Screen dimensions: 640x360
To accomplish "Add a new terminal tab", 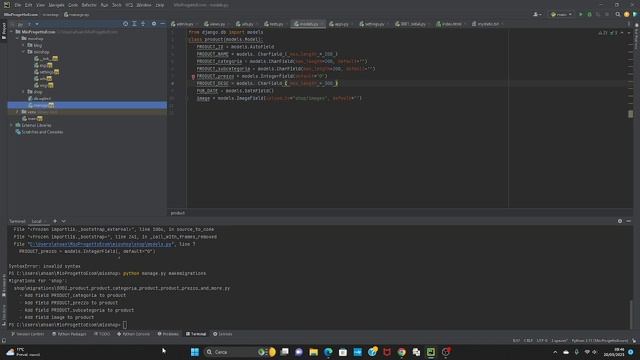I will (x=55, y=221).
